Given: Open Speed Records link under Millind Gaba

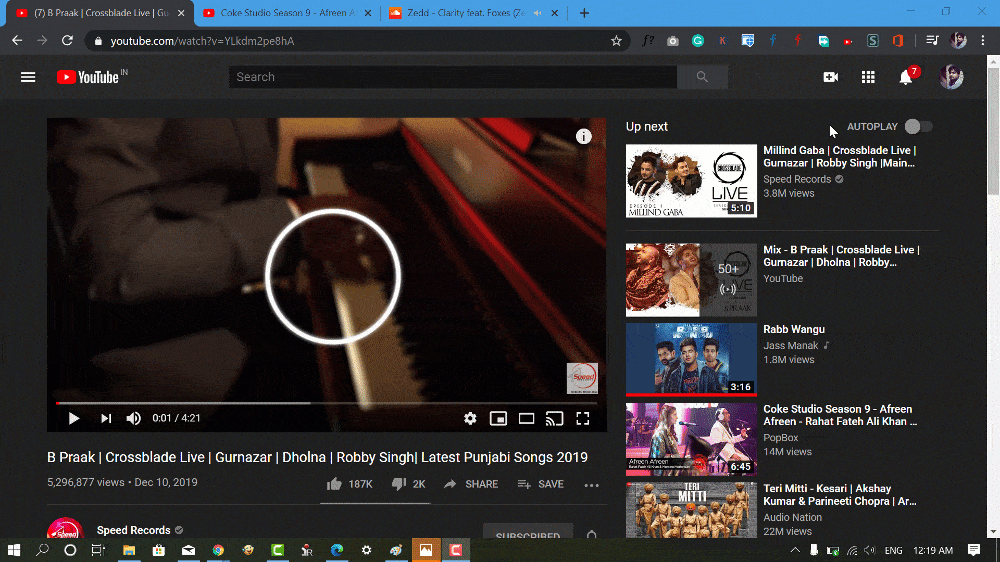Looking at the screenshot, I should click(x=797, y=179).
